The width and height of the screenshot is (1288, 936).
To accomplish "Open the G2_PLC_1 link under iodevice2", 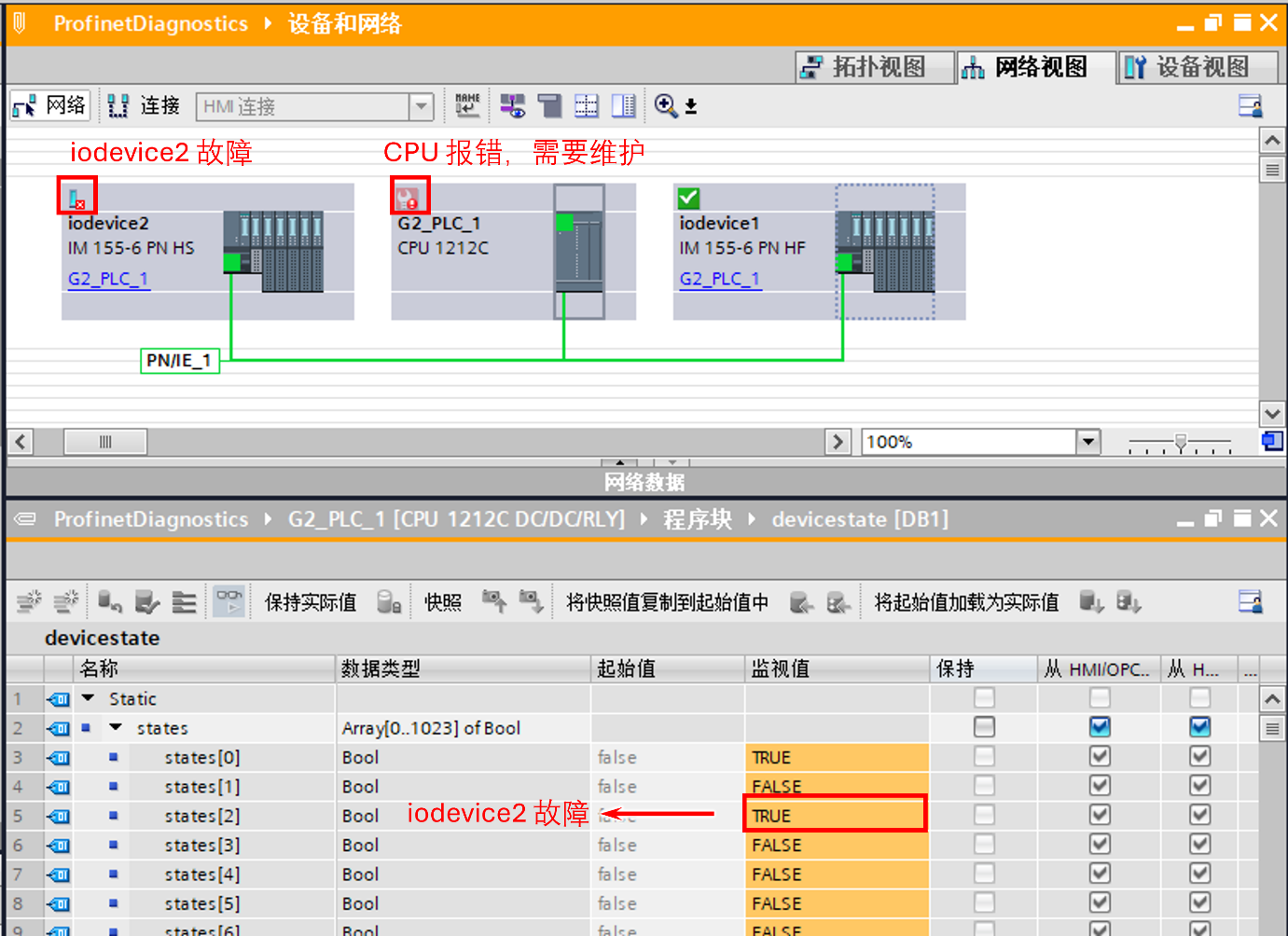I will [x=108, y=278].
